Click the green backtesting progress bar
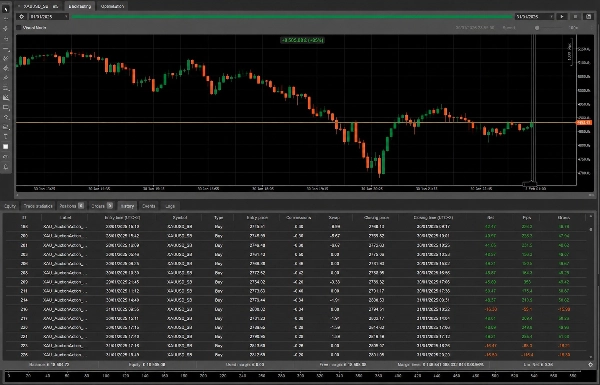Image resolution: width=600 pixels, height=385 pixels. click(x=291, y=16)
